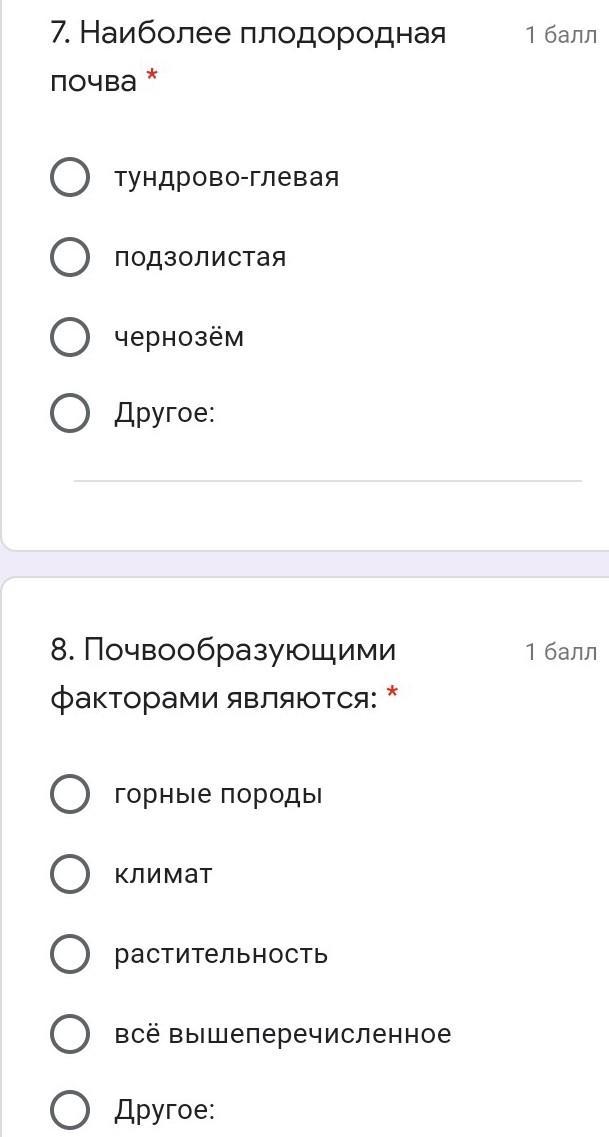Select the radio circle beside горные породы
Image resolution: width=609 pixels, height=1137 pixels.
(69, 795)
